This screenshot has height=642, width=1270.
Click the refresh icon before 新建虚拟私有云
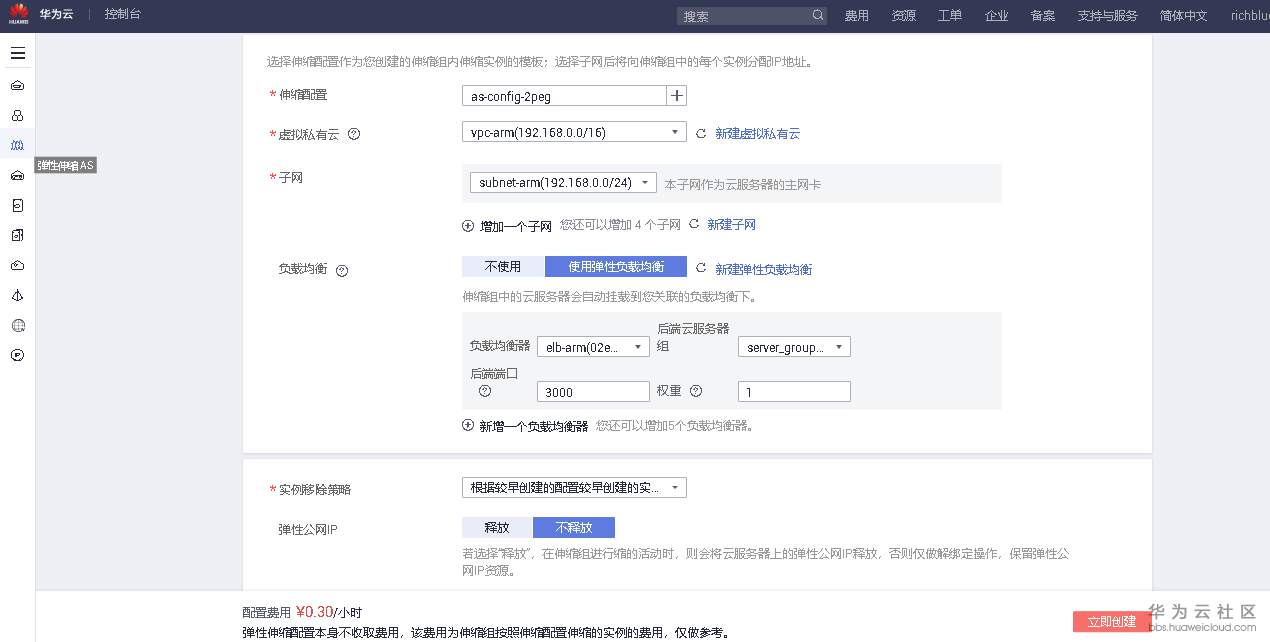(x=701, y=134)
